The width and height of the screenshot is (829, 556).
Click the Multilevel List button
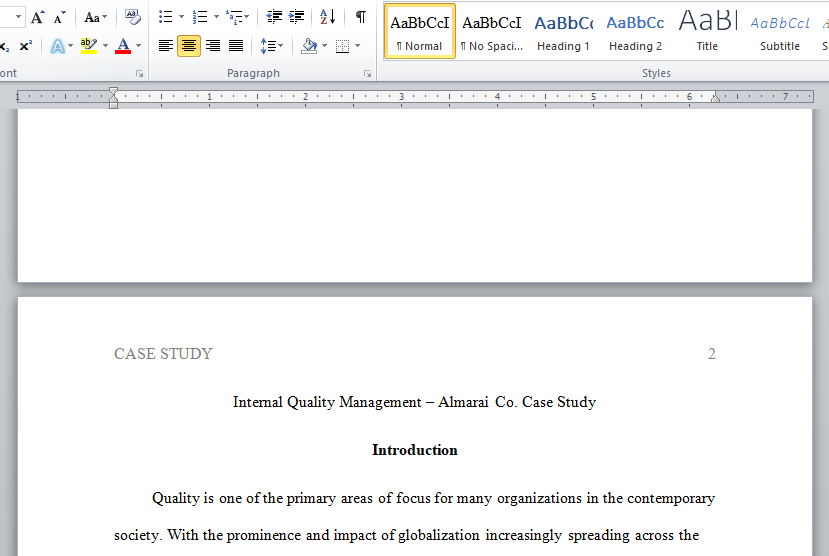click(237, 17)
